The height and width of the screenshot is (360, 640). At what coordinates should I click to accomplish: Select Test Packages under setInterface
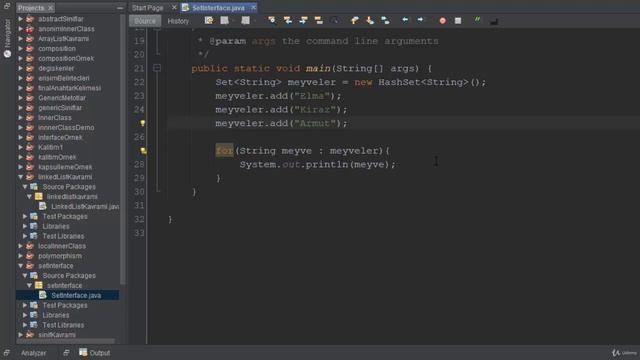[x=64, y=305]
